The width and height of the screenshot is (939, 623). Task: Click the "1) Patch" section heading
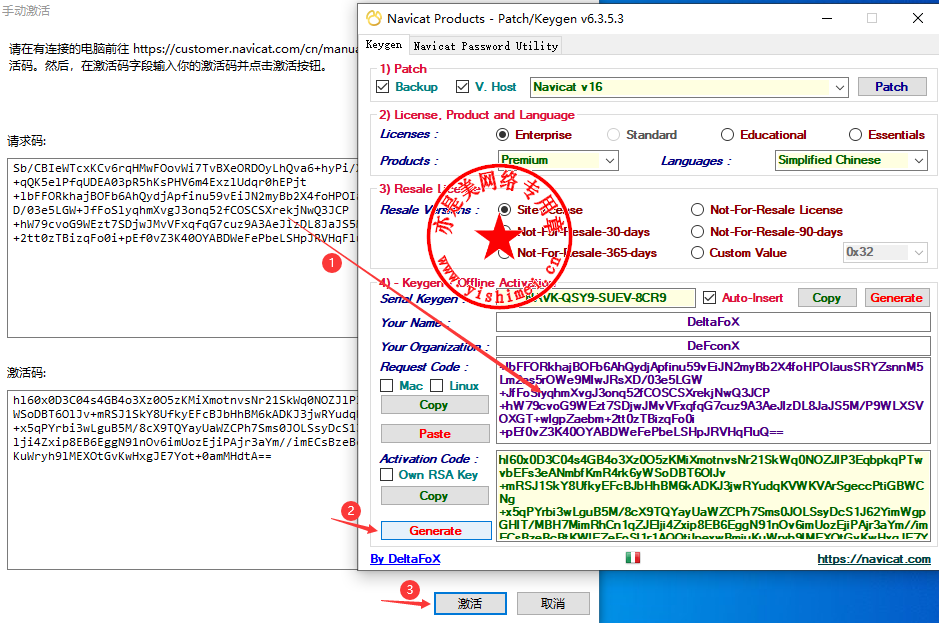click(403, 69)
